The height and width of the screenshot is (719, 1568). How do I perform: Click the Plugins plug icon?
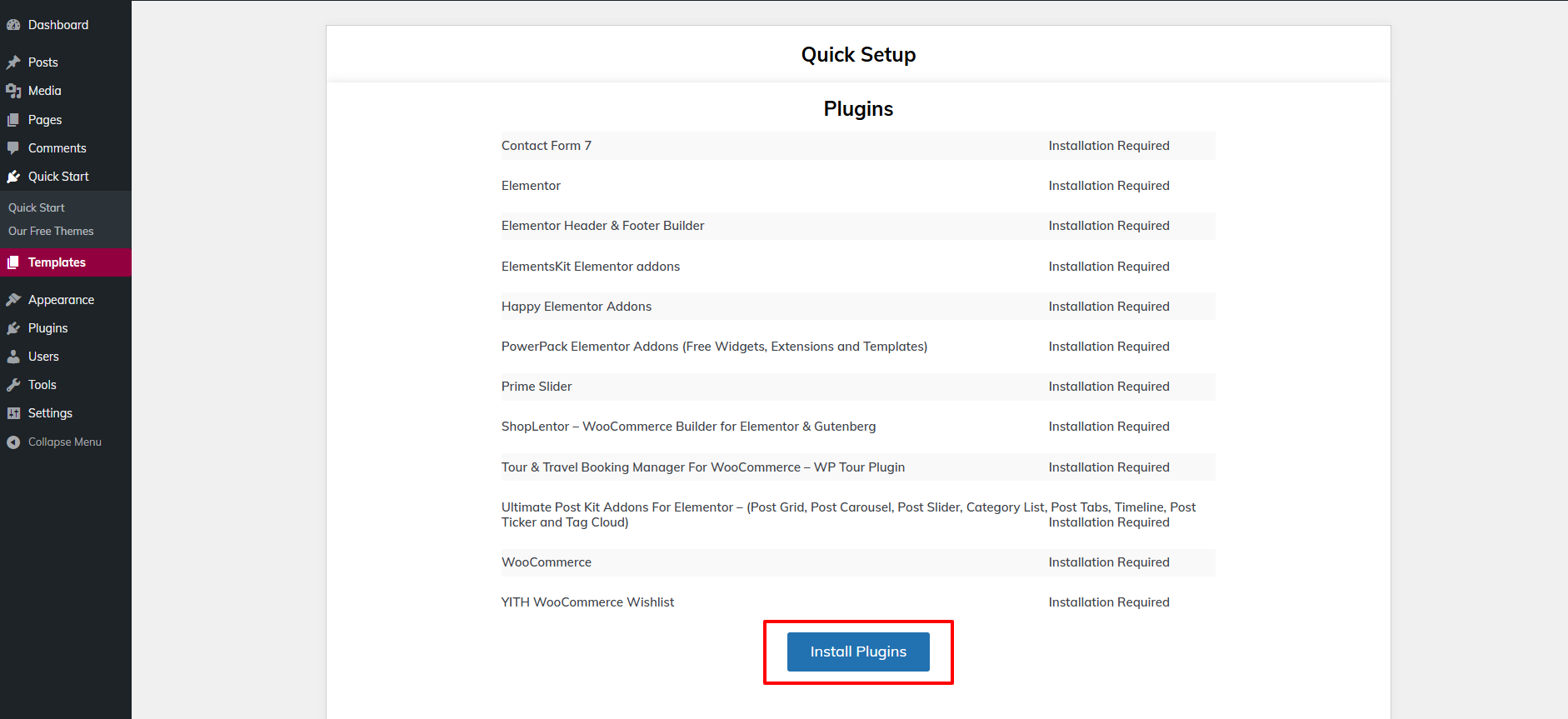13,328
